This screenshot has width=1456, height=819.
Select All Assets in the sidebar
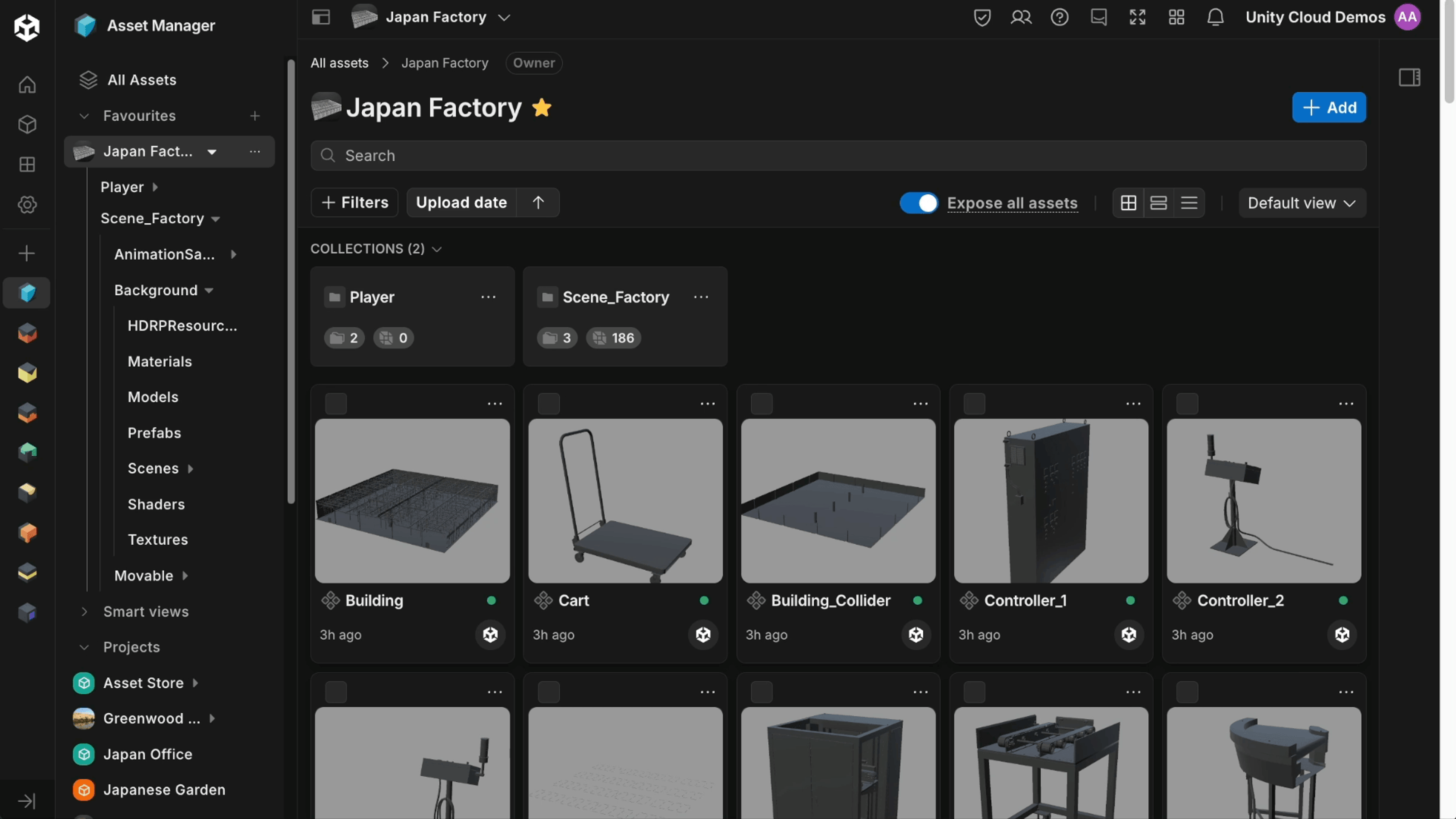click(141, 80)
